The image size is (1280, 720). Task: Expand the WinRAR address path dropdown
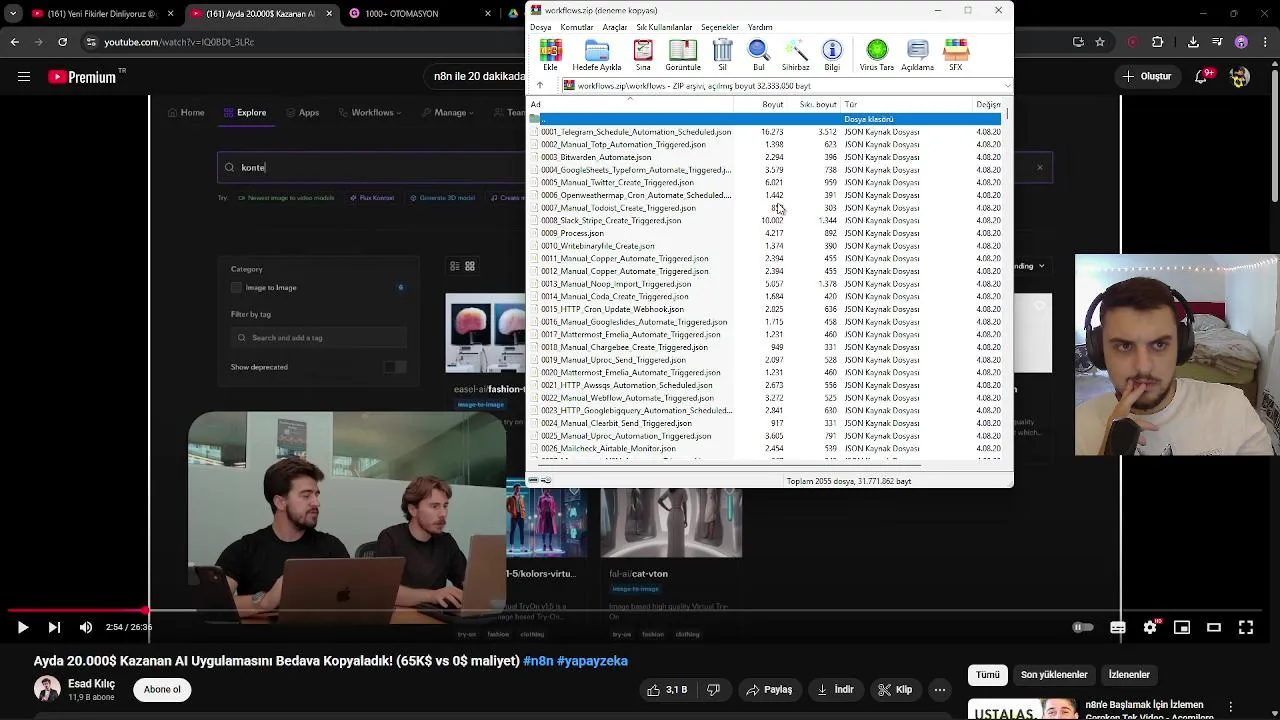pyautogui.click(x=1007, y=86)
